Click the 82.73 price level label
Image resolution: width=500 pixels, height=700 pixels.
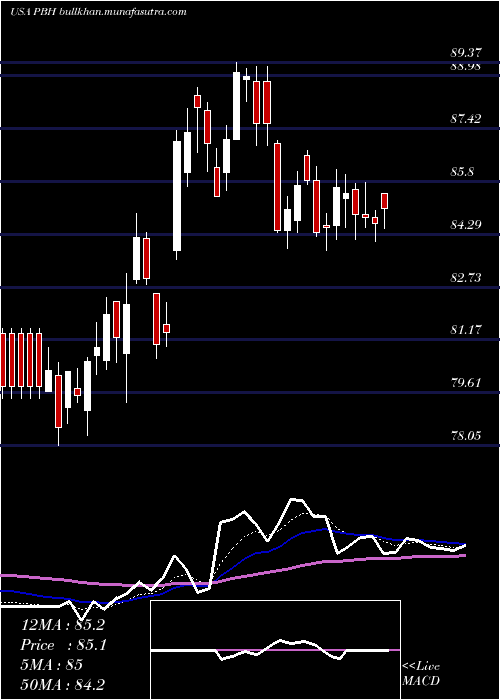tap(466, 278)
